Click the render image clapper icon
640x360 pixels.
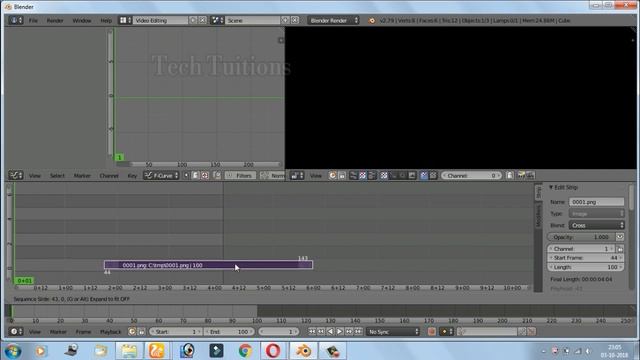521,176
